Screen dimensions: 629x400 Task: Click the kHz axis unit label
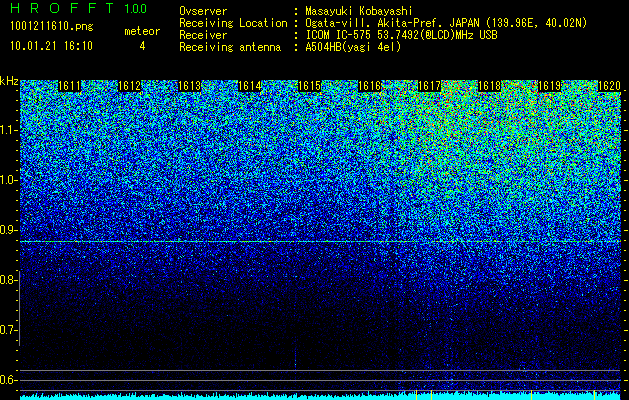10,81
